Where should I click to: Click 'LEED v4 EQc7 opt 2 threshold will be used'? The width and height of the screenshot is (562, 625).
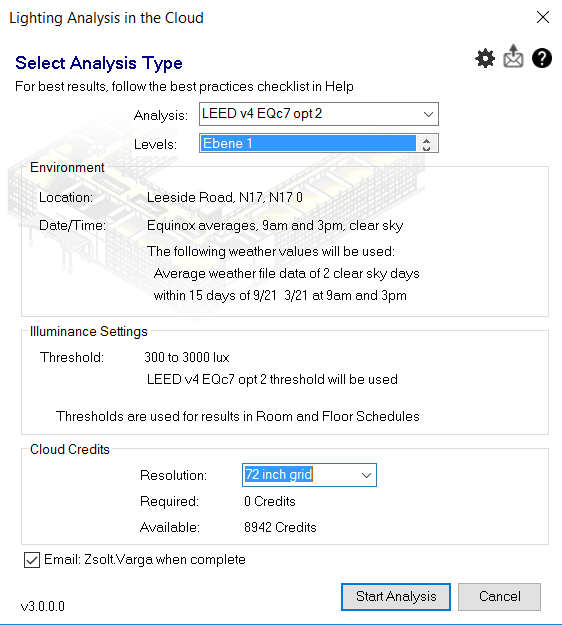point(272,379)
